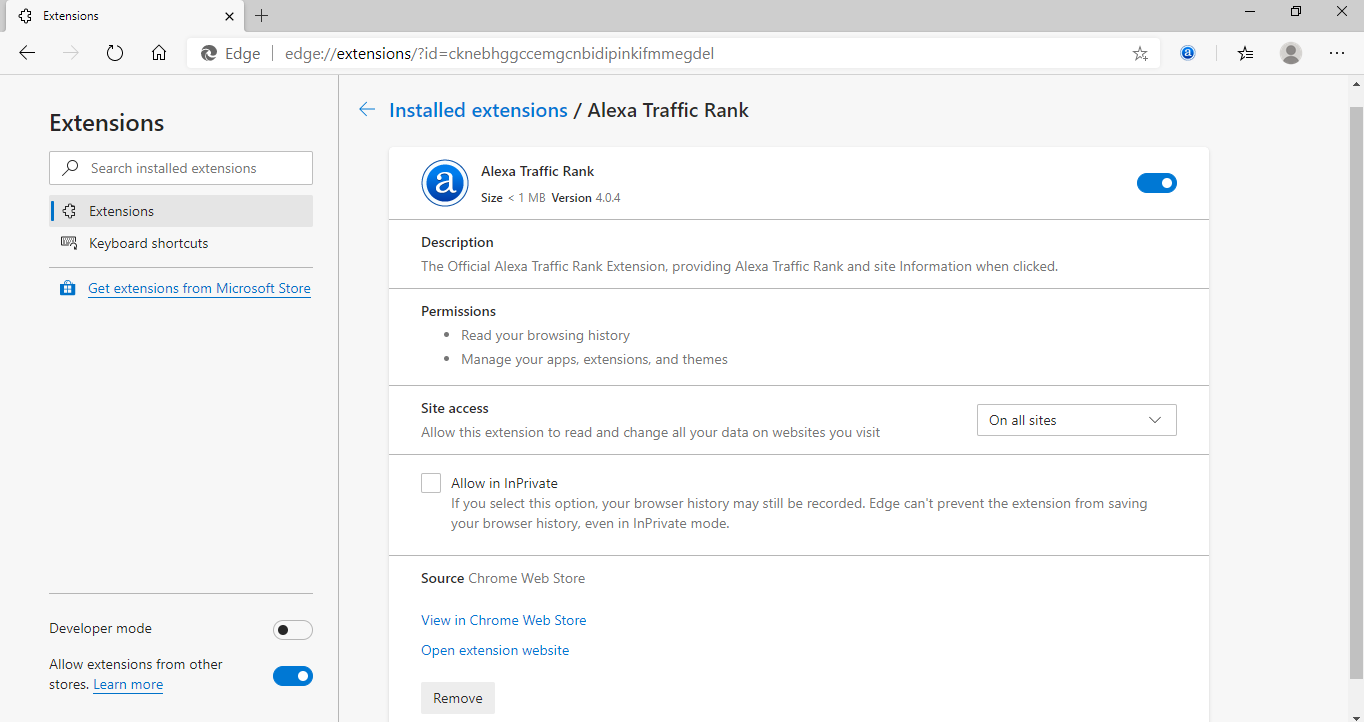
Task: Enable Developer mode toggle
Action: click(293, 630)
